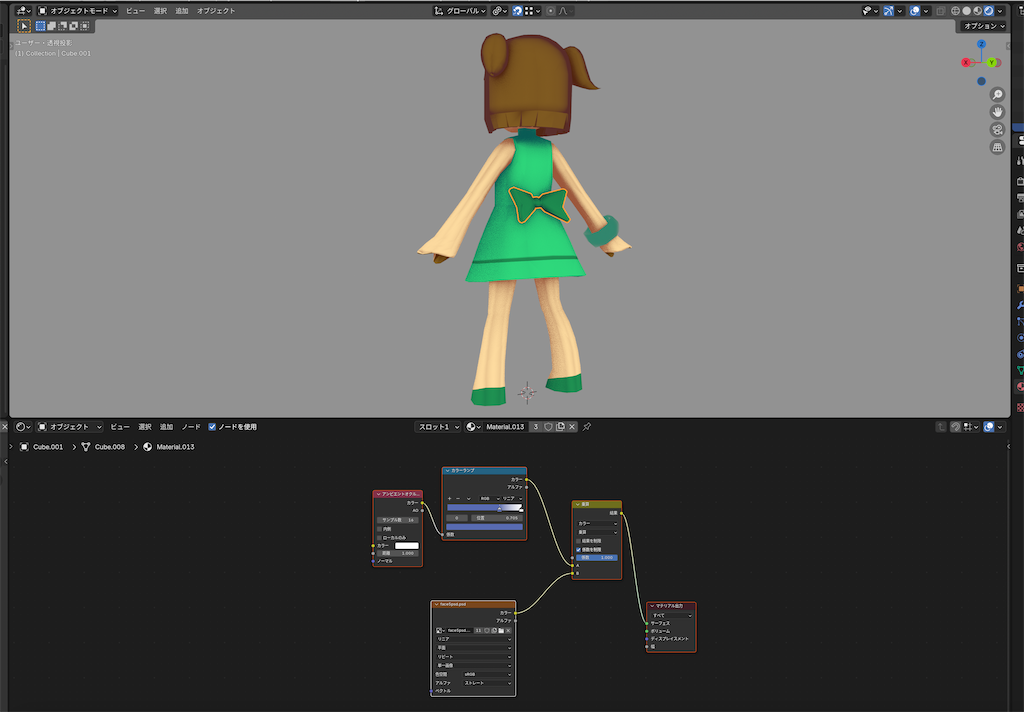Toggle viewport gizmos display button
The width and height of the screenshot is (1024, 712).
888,10
